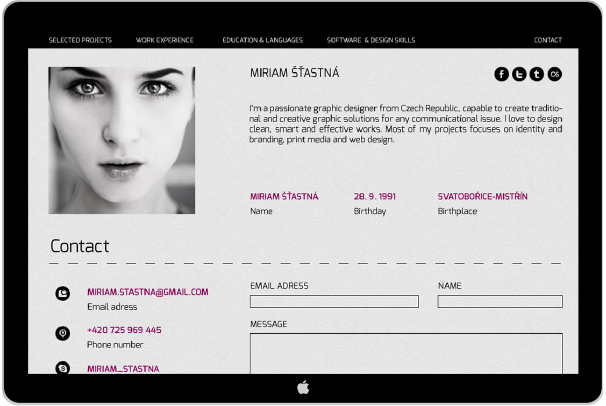The image size is (606, 406).
Task: Click the black-and-white portrait photo
Action: (122, 140)
